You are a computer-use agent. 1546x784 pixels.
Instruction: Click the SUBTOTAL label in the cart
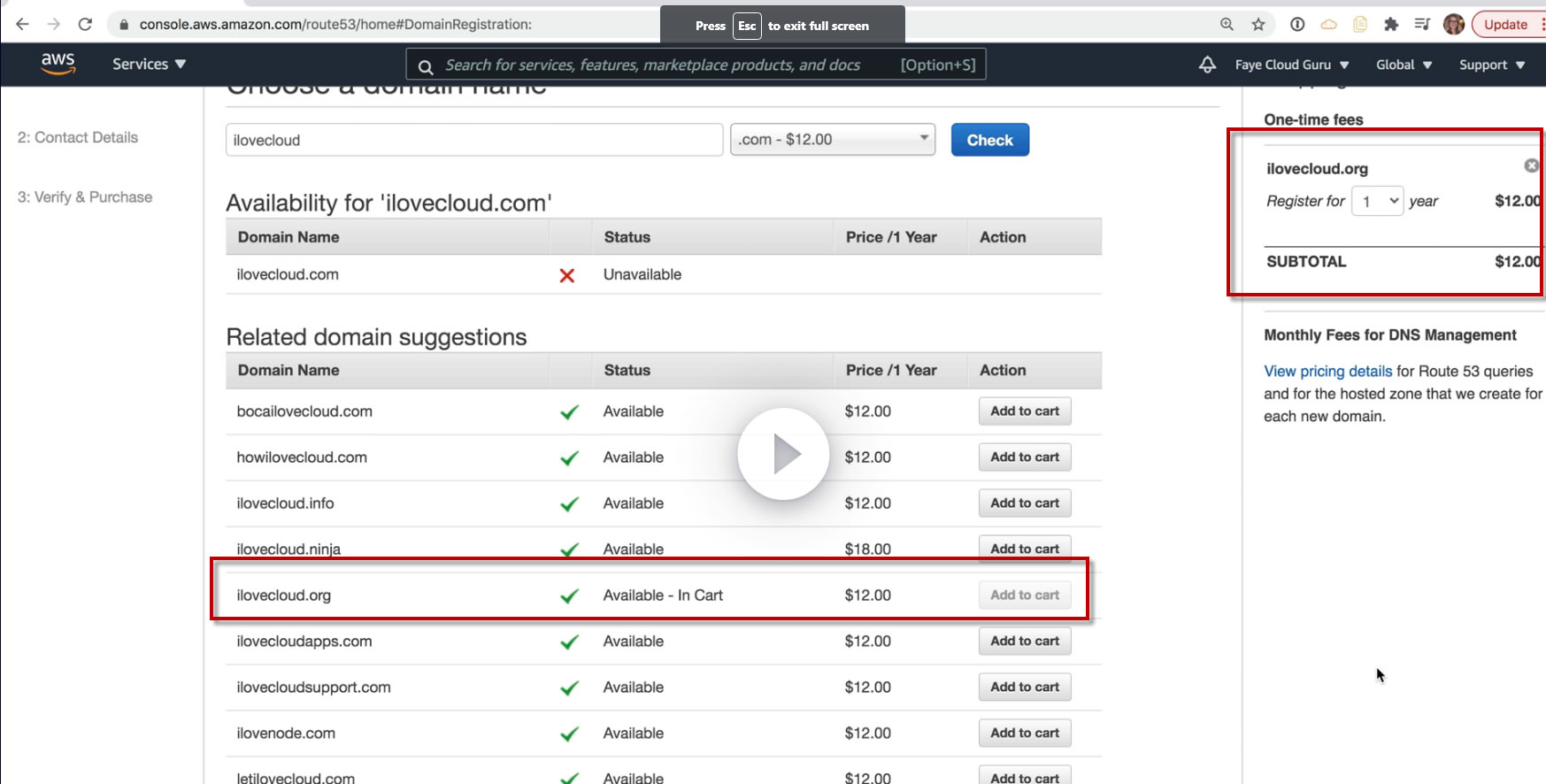pyautogui.click(x=1306, y=262)
